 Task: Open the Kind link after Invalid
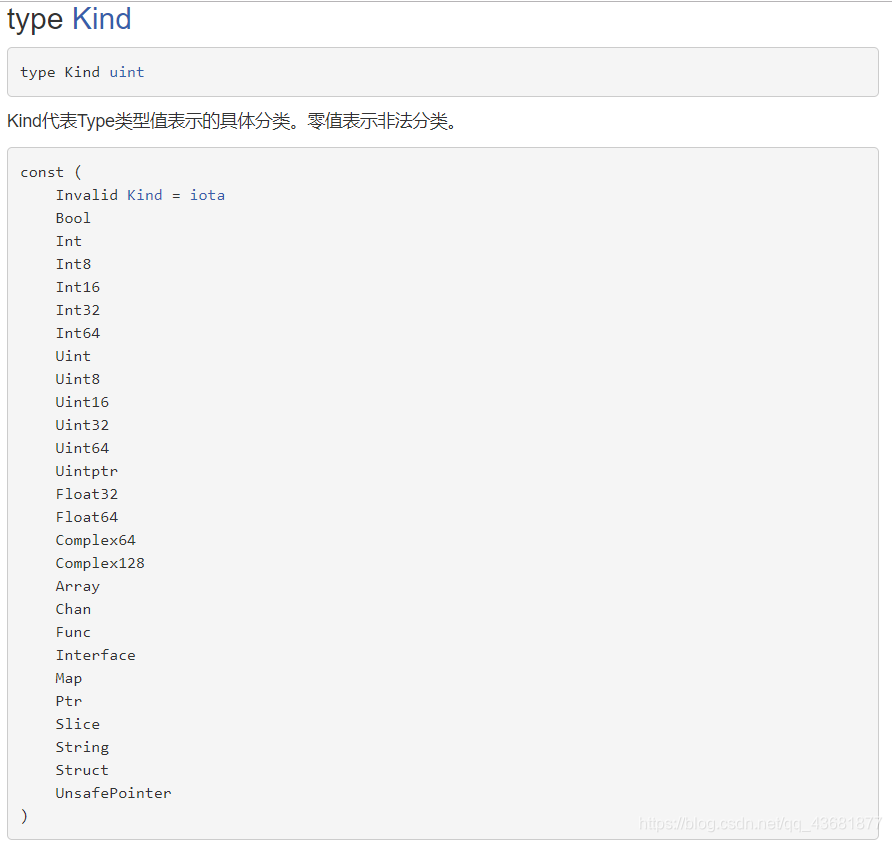click(x=144, y=195)
